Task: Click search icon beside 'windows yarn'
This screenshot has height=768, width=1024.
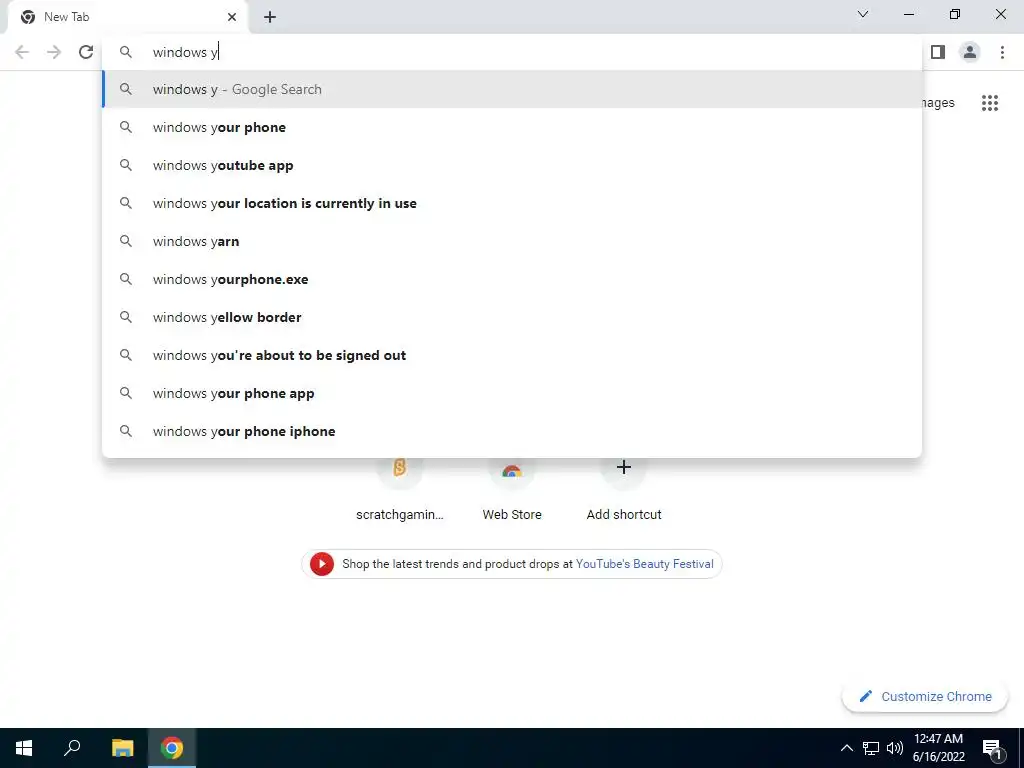Action: [x=125, y=241]
